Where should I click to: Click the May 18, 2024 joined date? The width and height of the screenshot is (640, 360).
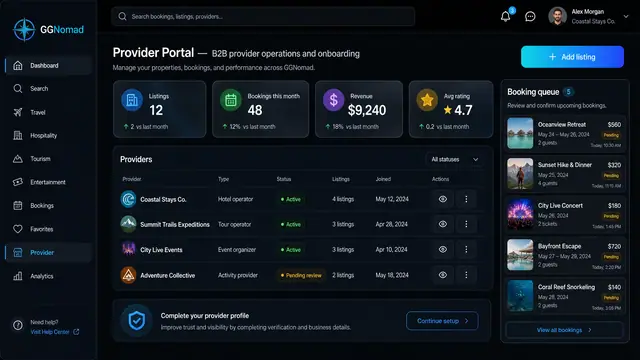392,276
